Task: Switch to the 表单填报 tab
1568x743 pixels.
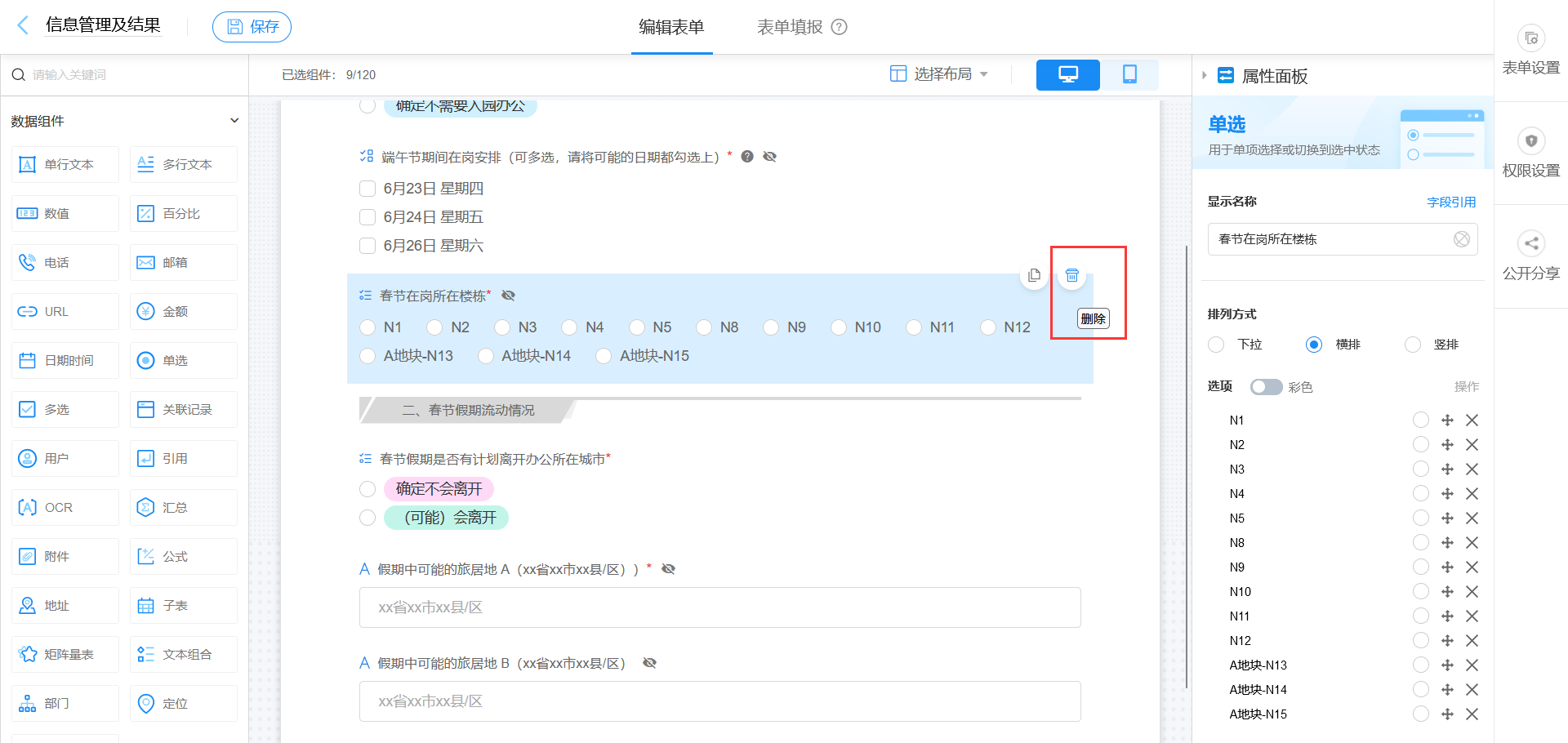Action: (789, 26)
